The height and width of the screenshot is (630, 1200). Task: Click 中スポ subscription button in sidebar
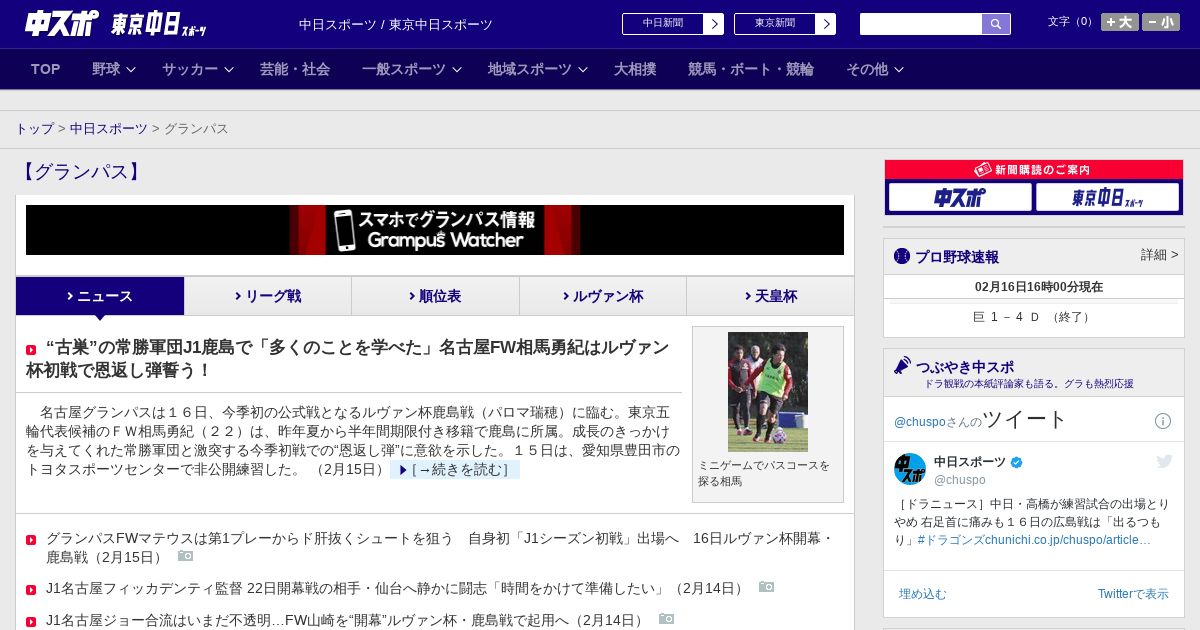point(960,197)
